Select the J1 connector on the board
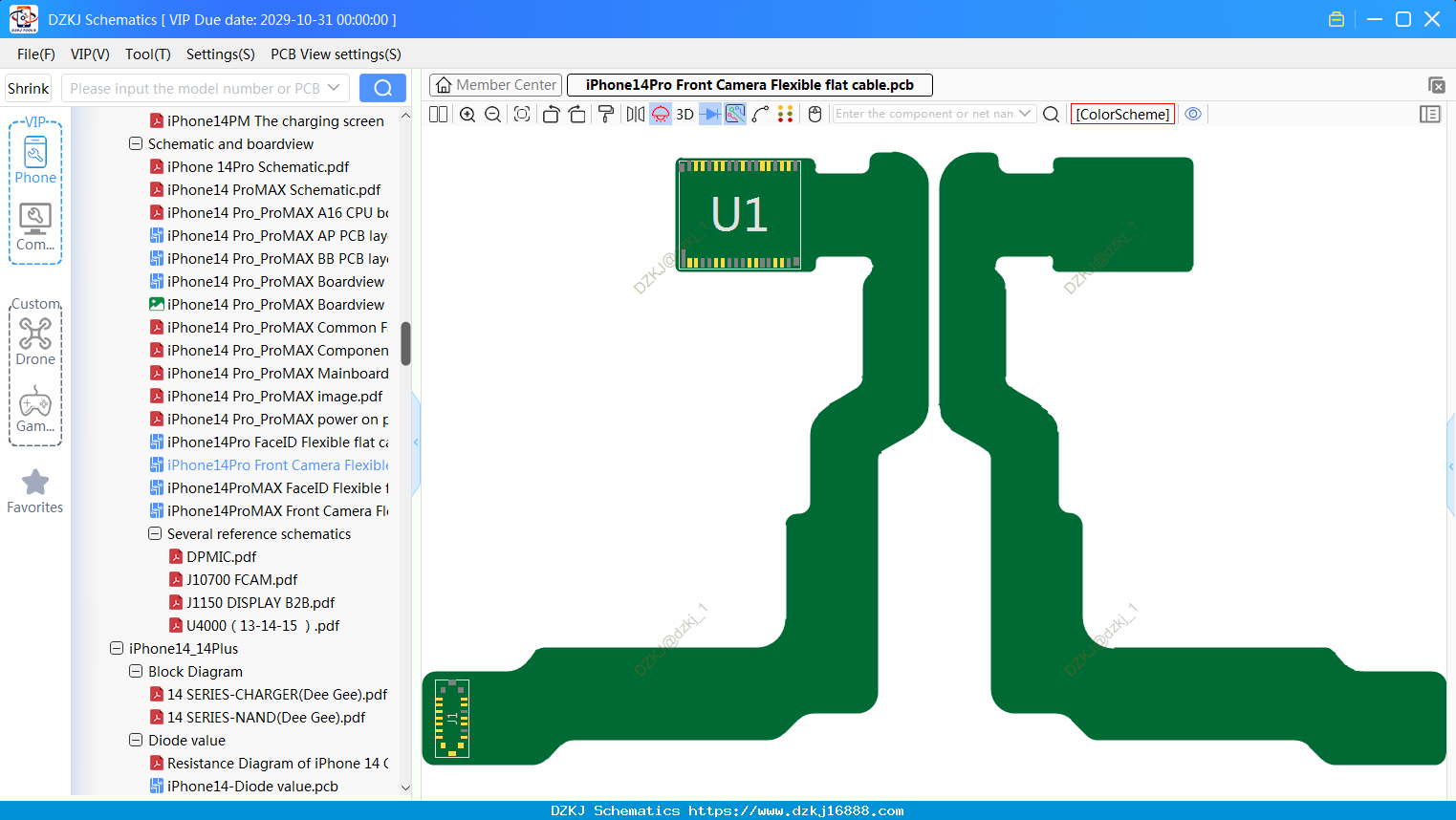The image size is (1456, 820). point(452,719)
